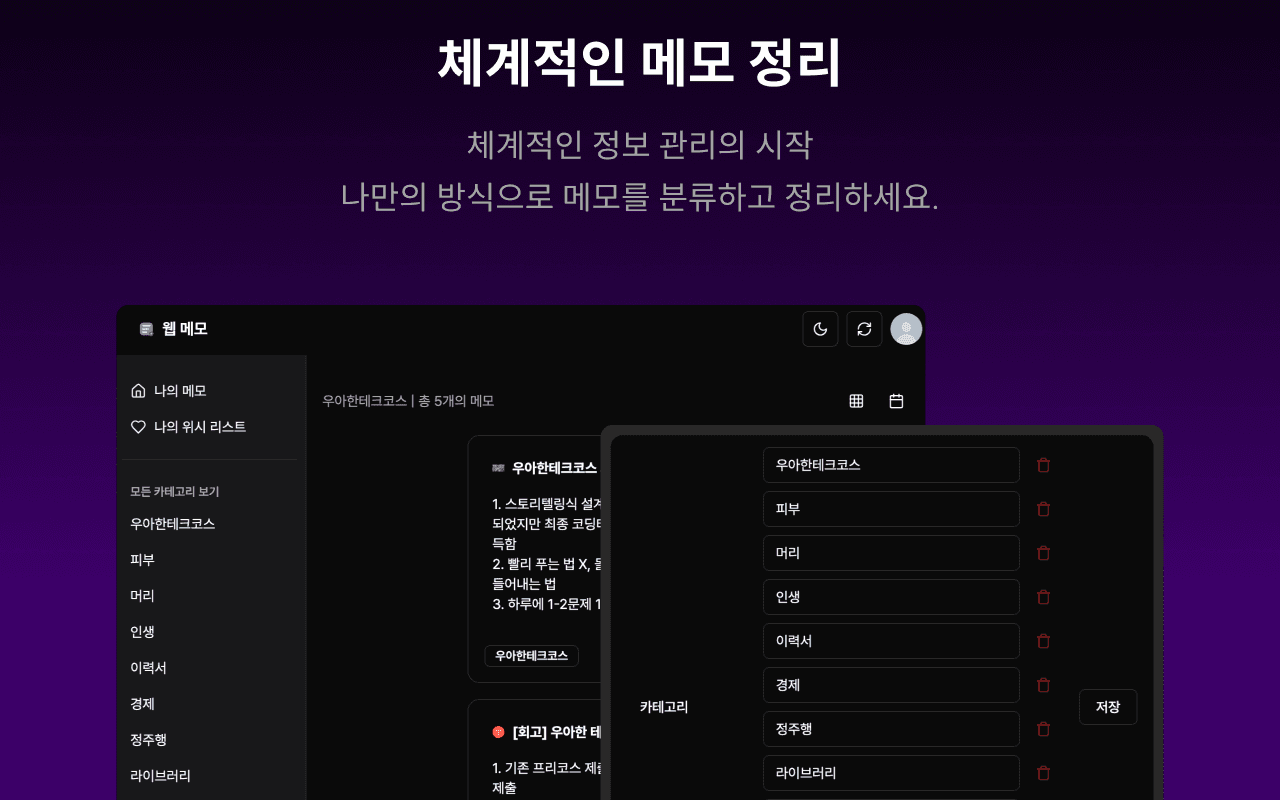Viewport: 1280px width, 800px height.
Task: Select 인생 category in sidebar
Action: (142, 632)
